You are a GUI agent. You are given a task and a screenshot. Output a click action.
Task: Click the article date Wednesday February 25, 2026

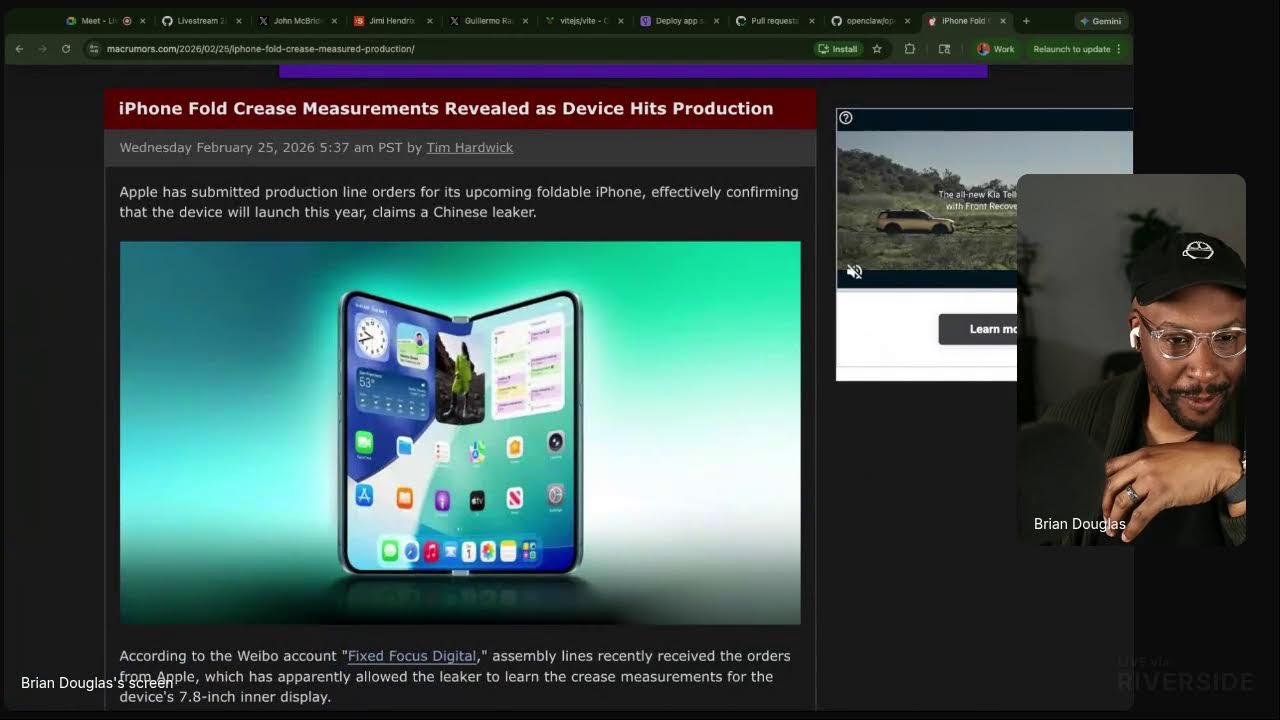pyautogui.click(x=217, y=148)
